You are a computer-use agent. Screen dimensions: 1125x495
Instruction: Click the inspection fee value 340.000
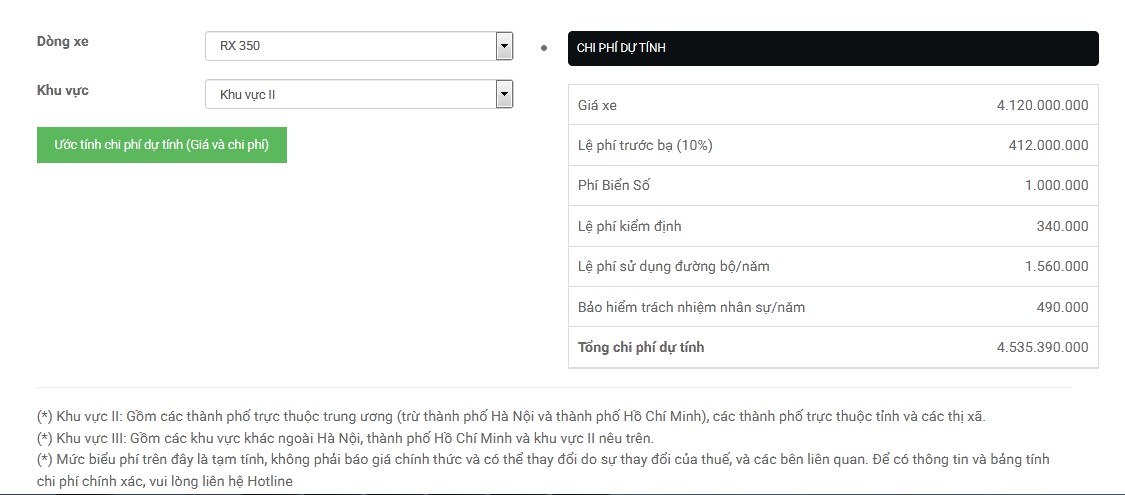[1062, 226]
